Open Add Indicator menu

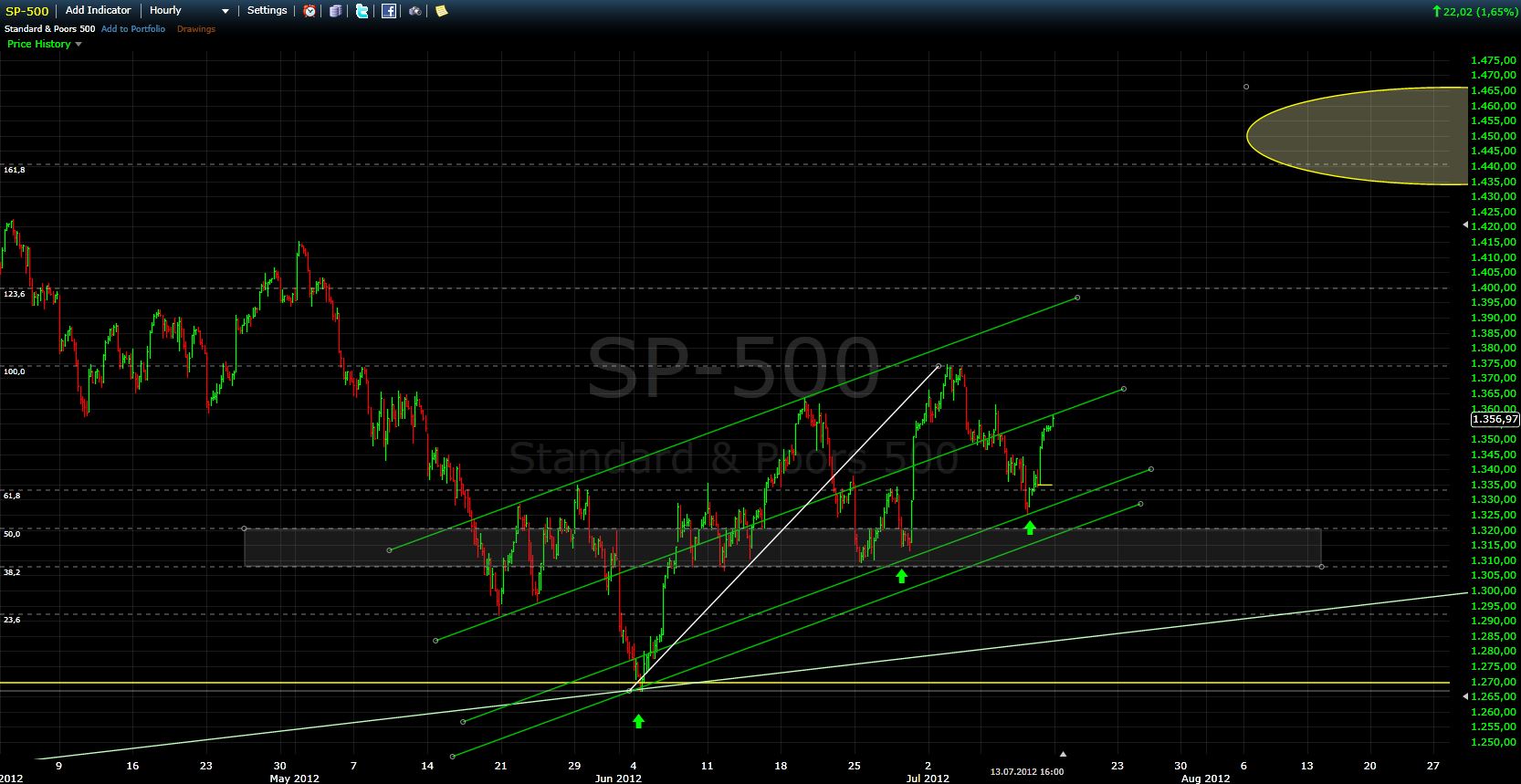click(x=98, y=11)
